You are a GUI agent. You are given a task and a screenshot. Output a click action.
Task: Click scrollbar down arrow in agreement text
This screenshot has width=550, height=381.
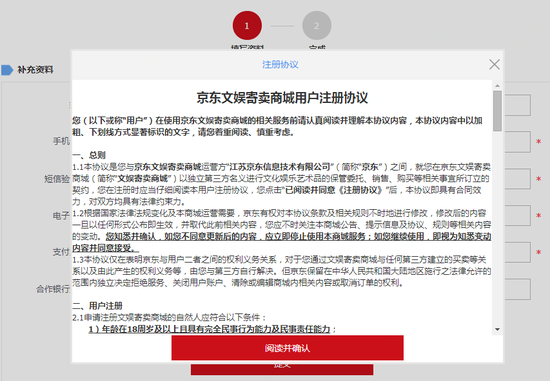pyautogui.click(x=497, y=329)
